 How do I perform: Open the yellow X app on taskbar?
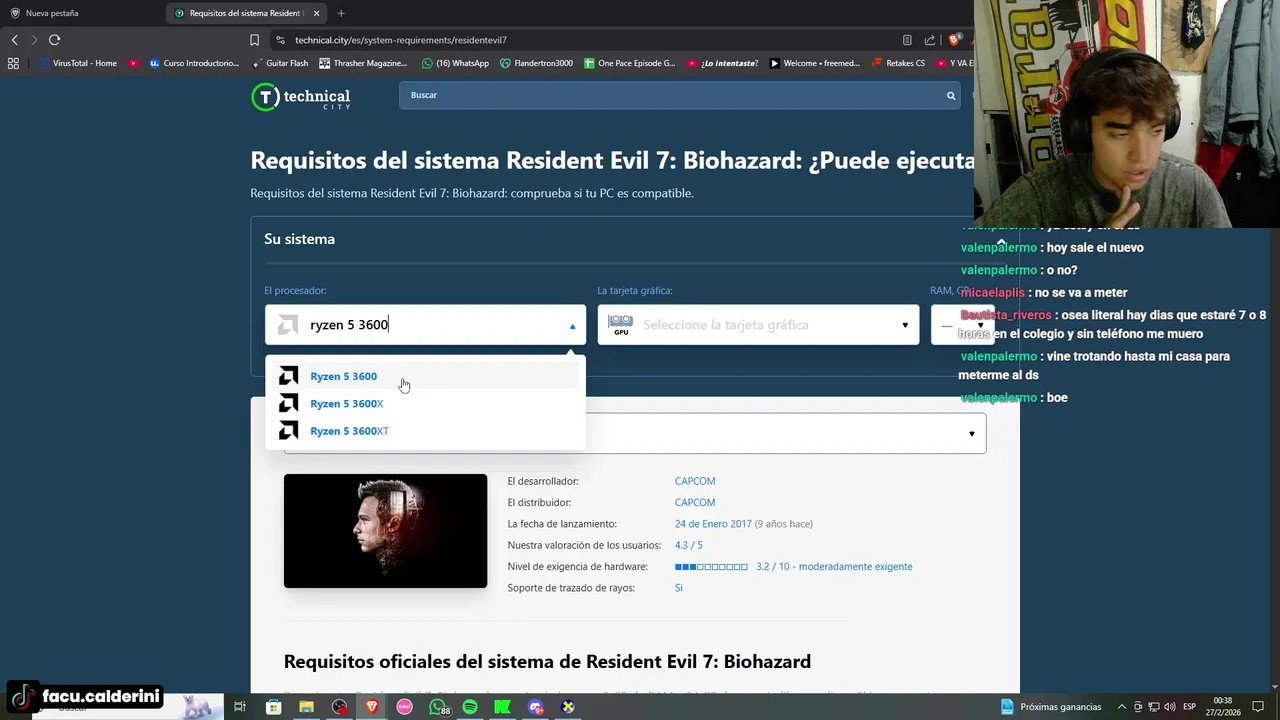coord(568,707)
